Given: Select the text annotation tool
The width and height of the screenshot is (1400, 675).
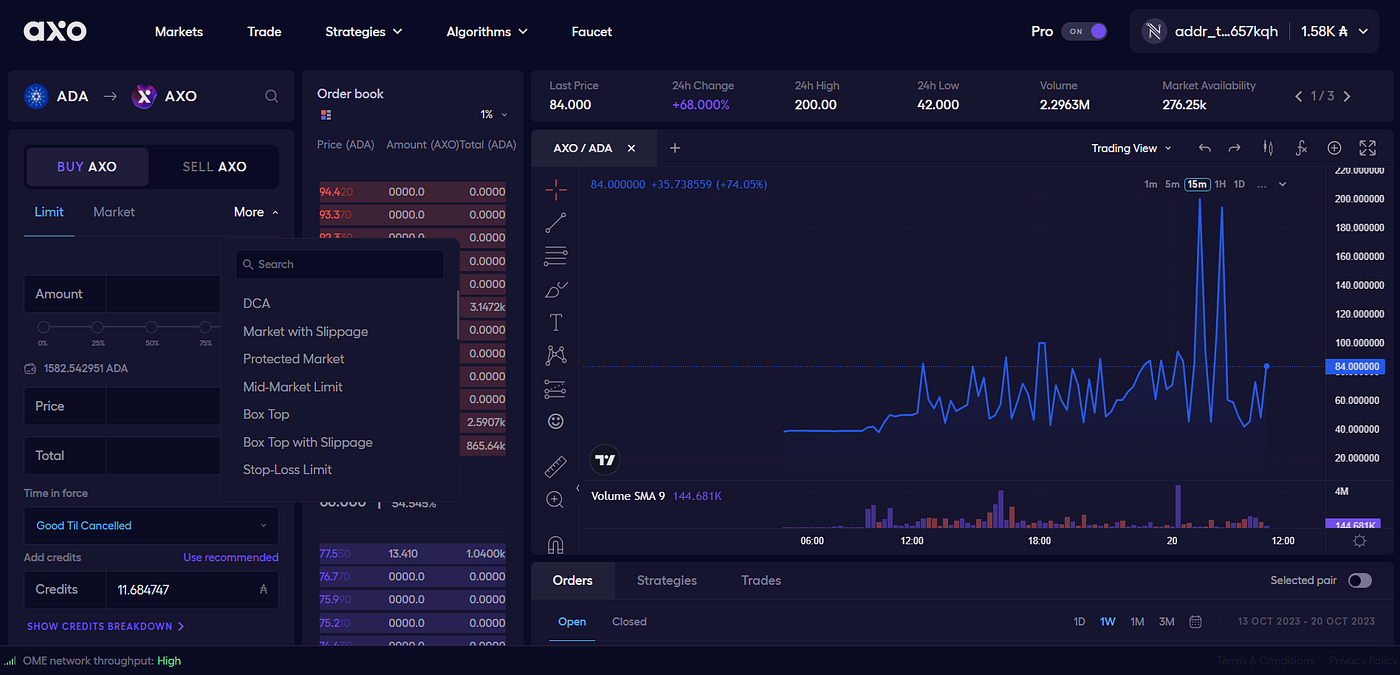Looking at the screenshot, I should pyautogui.click(x=556, y=322).
